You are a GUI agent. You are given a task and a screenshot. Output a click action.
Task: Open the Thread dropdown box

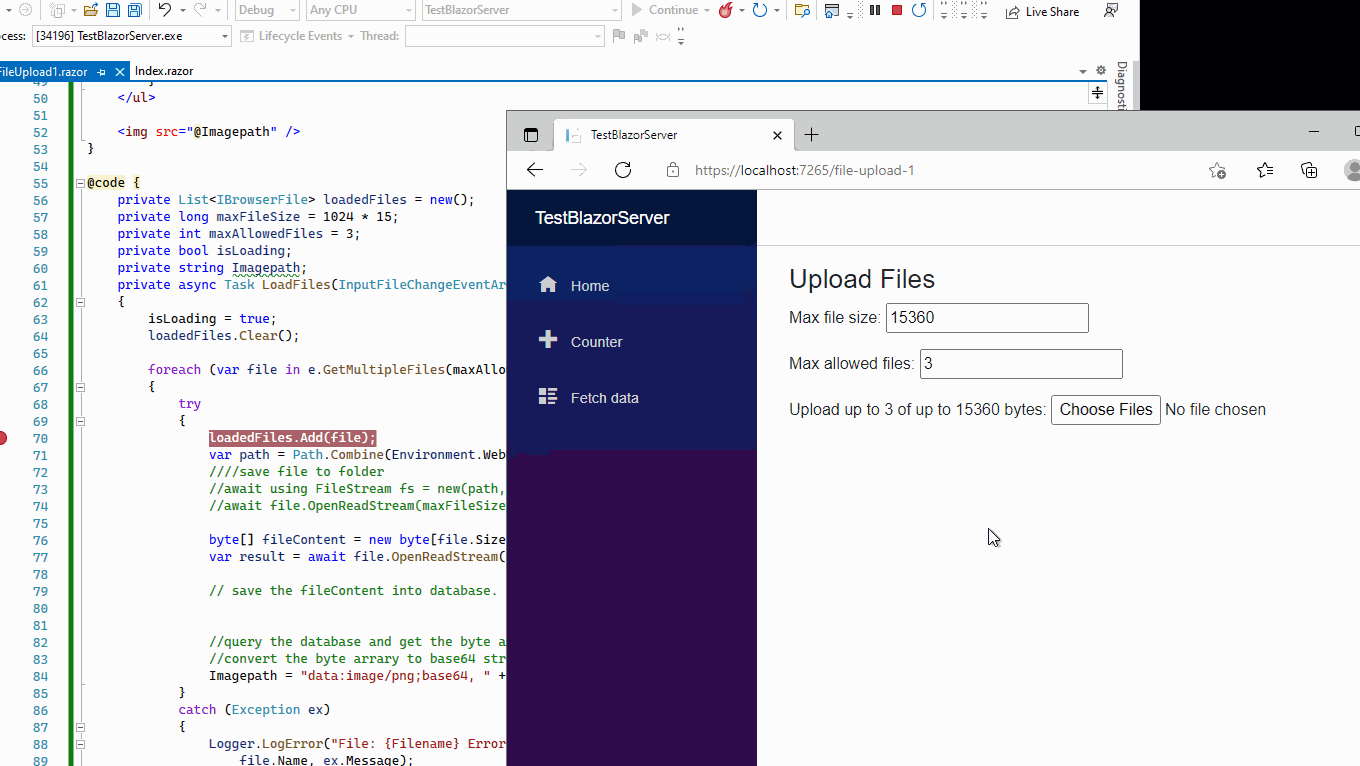(x=505, y=36)
